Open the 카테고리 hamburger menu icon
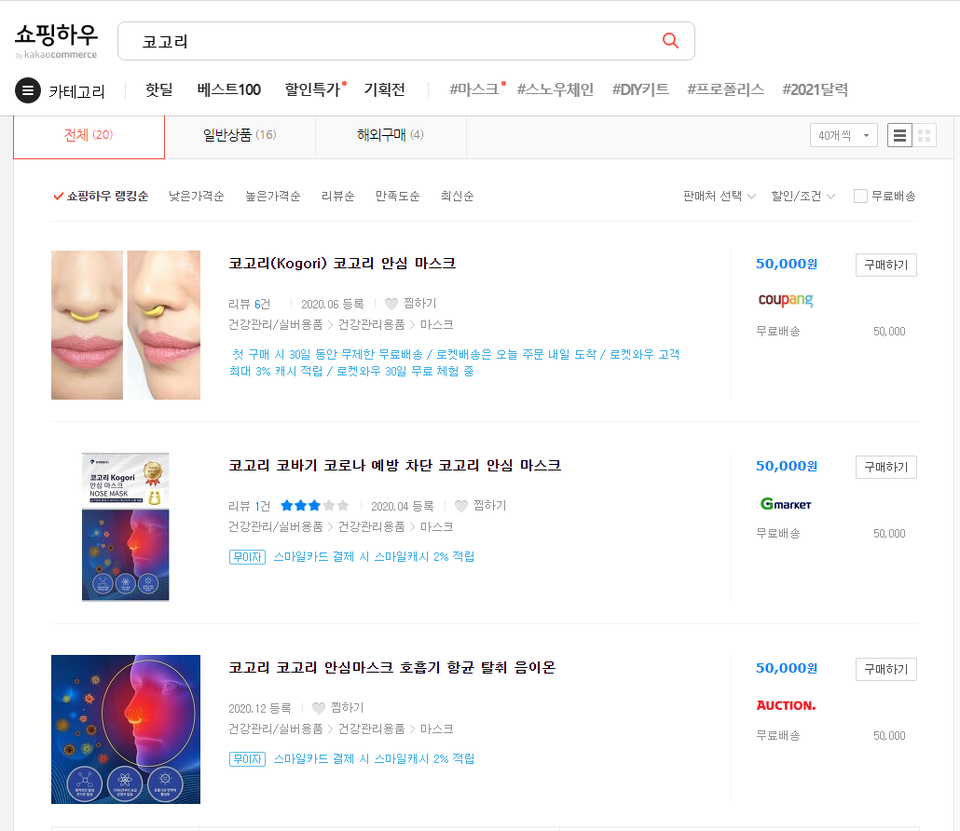 (x=28, y=91)
